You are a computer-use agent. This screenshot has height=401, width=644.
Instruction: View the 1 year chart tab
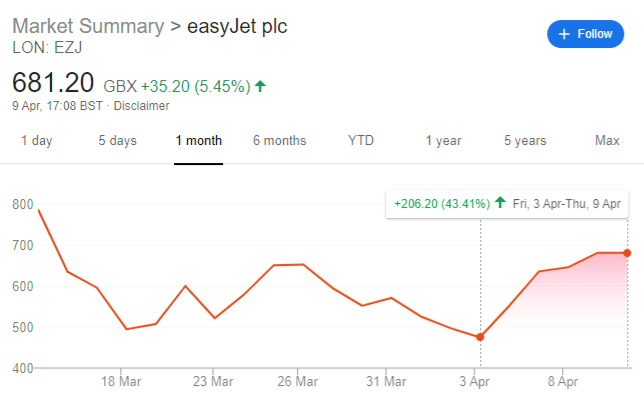tap(443, 141)
